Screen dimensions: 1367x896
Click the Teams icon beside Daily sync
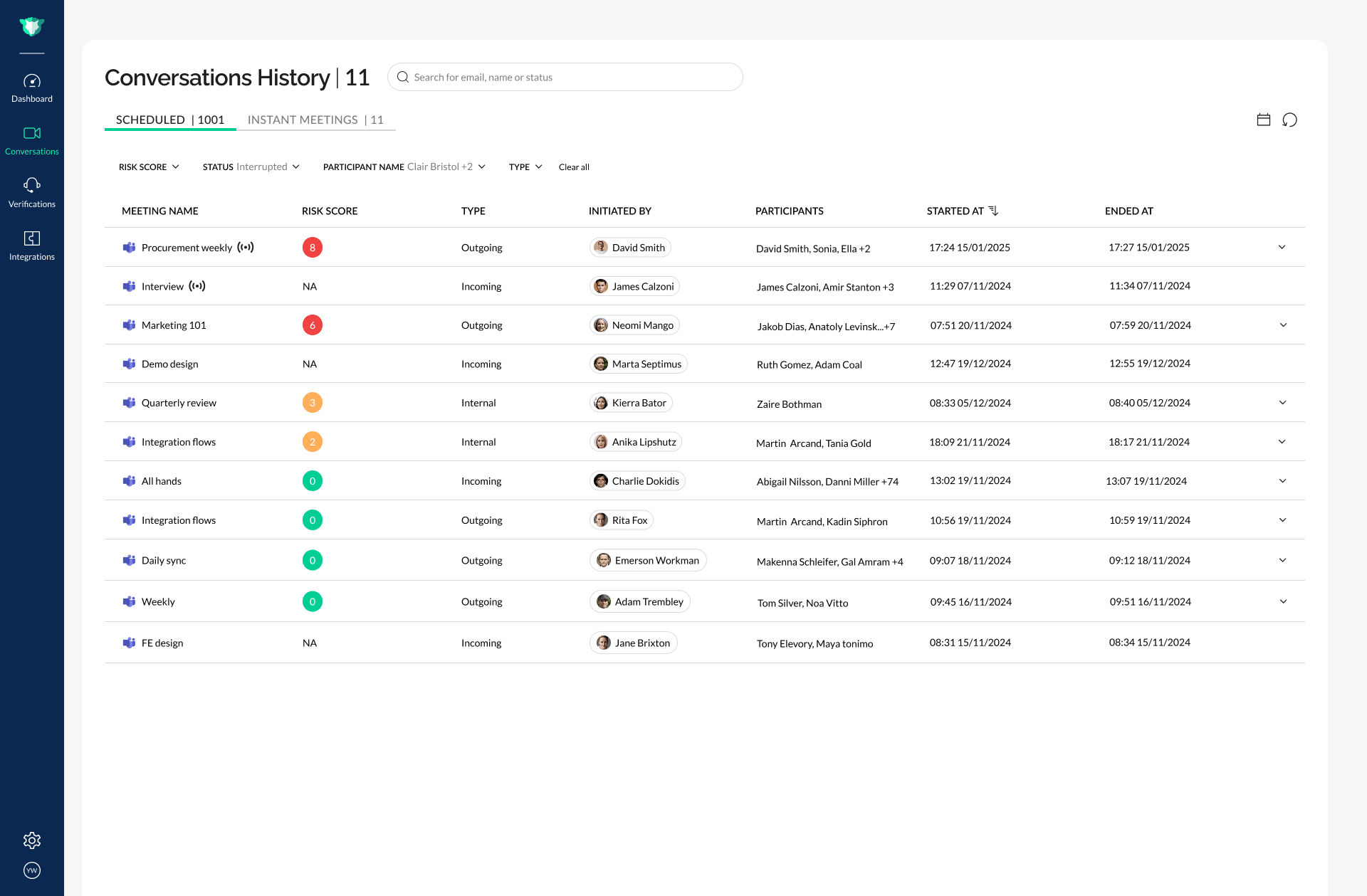129,560
